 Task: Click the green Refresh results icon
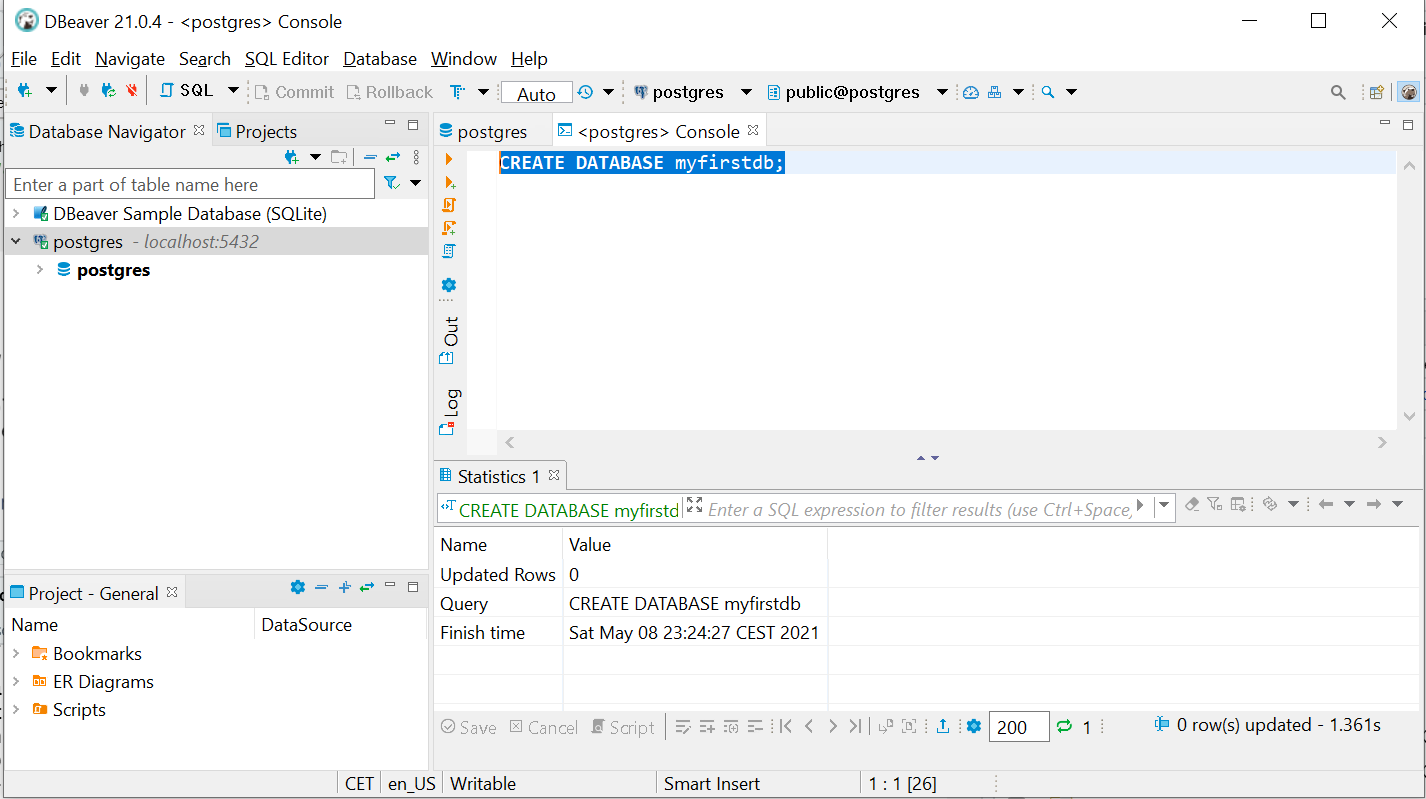click(1064, 726)
